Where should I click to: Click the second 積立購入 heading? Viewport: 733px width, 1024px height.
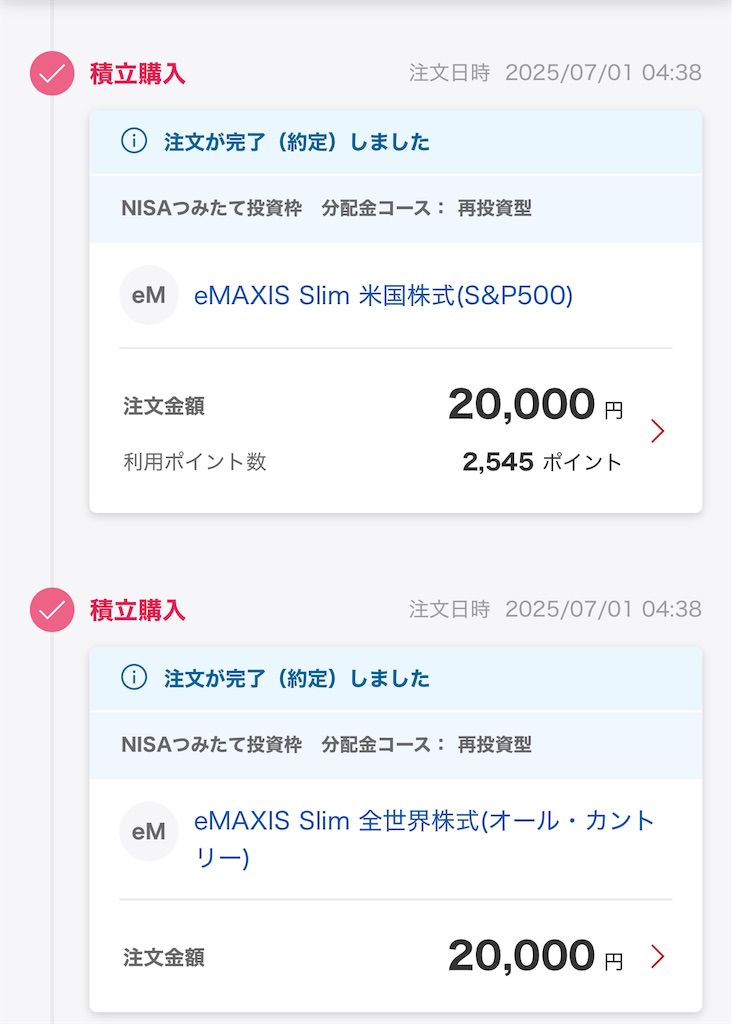pos(138,610)
